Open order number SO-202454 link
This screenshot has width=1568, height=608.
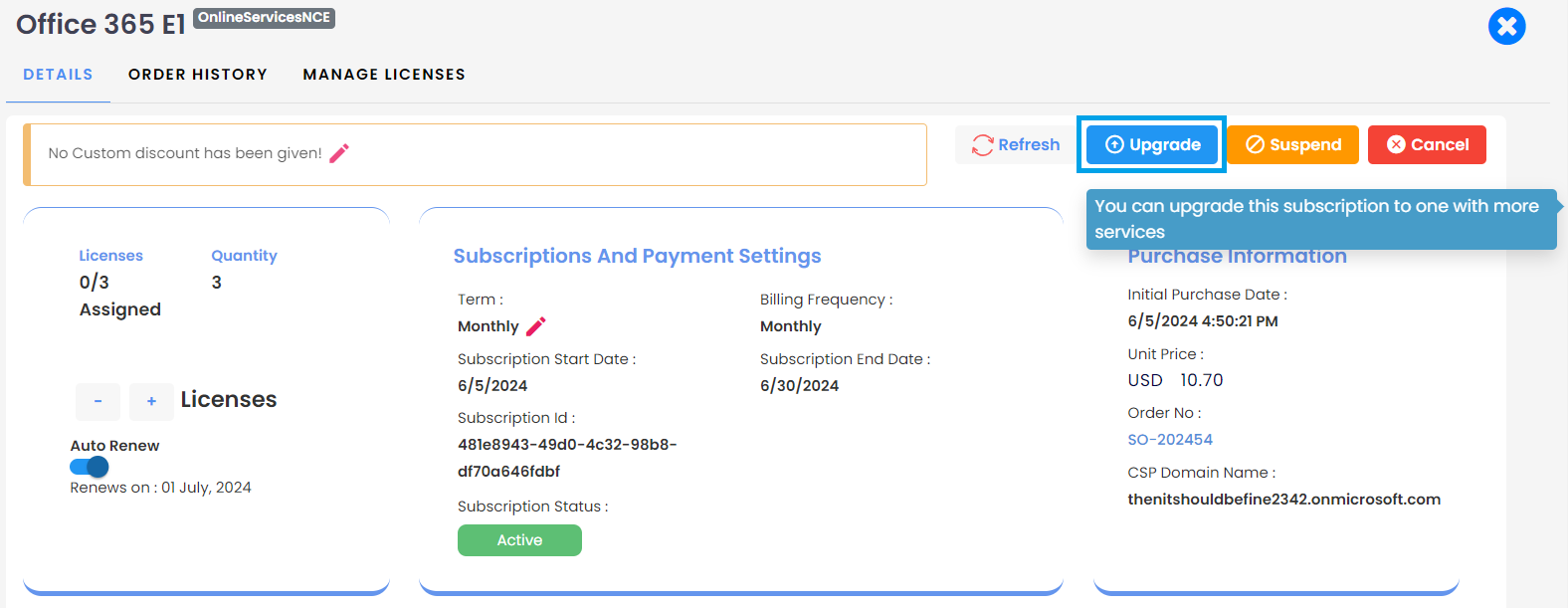pos(1170,440)
